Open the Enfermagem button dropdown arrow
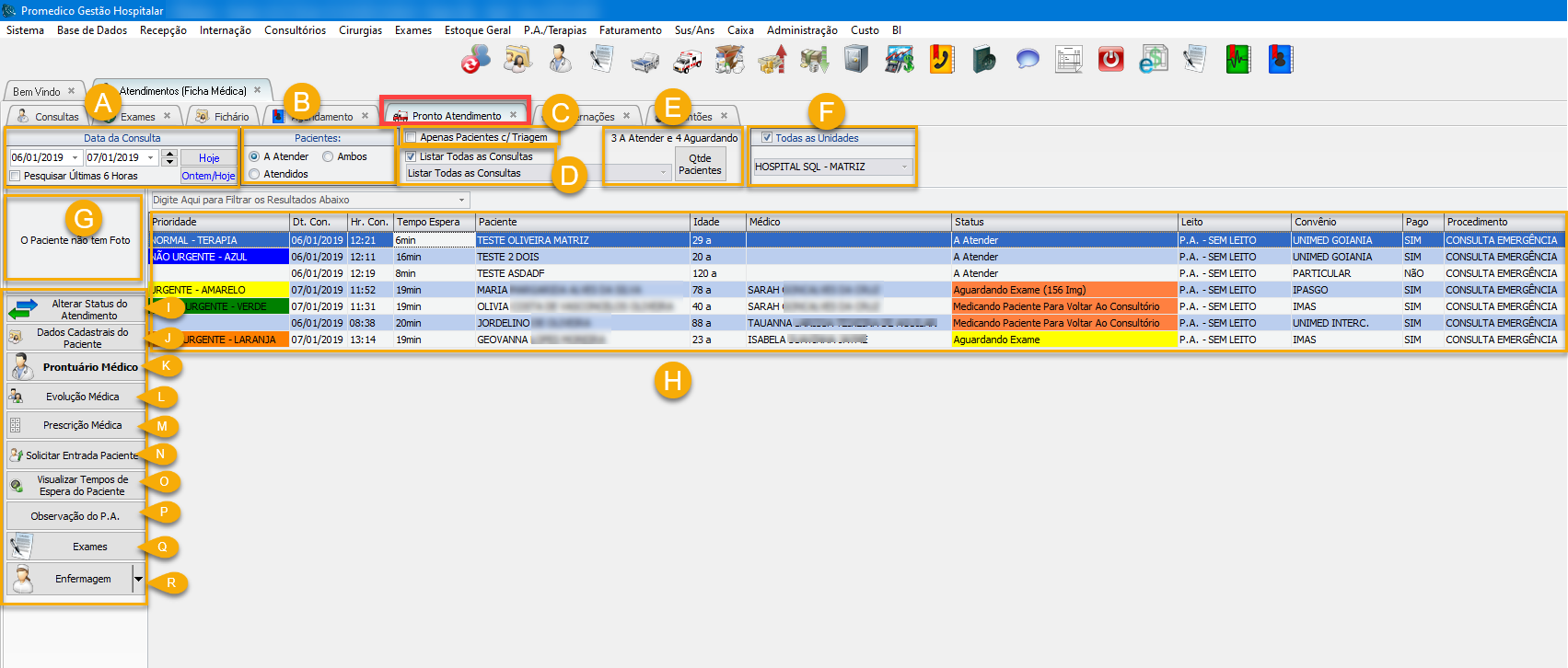 click(138, 579)
